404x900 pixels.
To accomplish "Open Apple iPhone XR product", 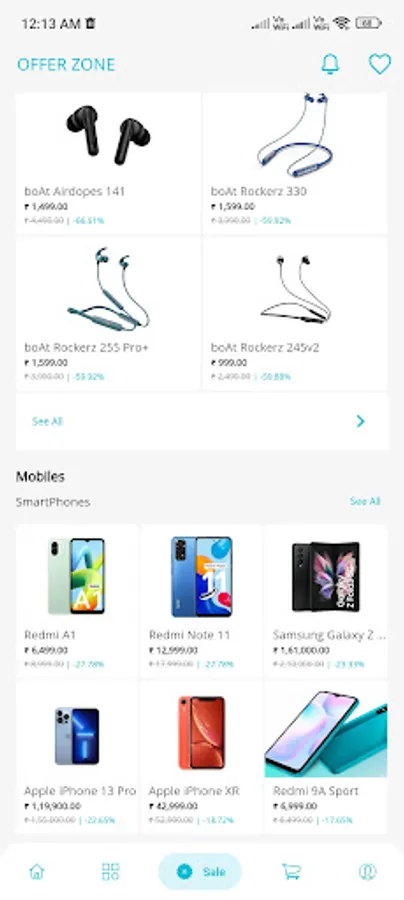I will click(x=201, y=757).
